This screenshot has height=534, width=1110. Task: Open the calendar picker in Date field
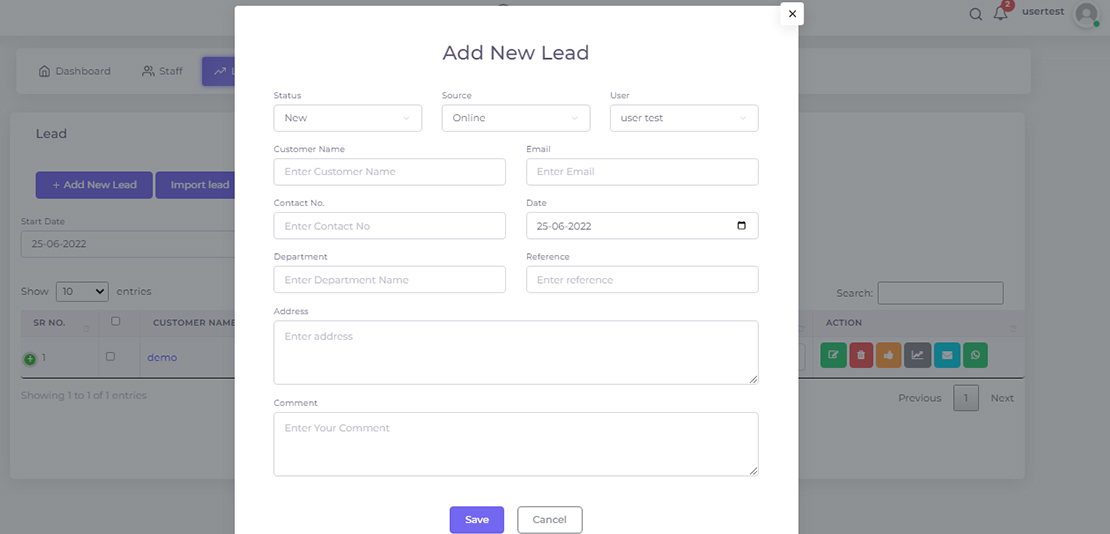pos(741,226)
